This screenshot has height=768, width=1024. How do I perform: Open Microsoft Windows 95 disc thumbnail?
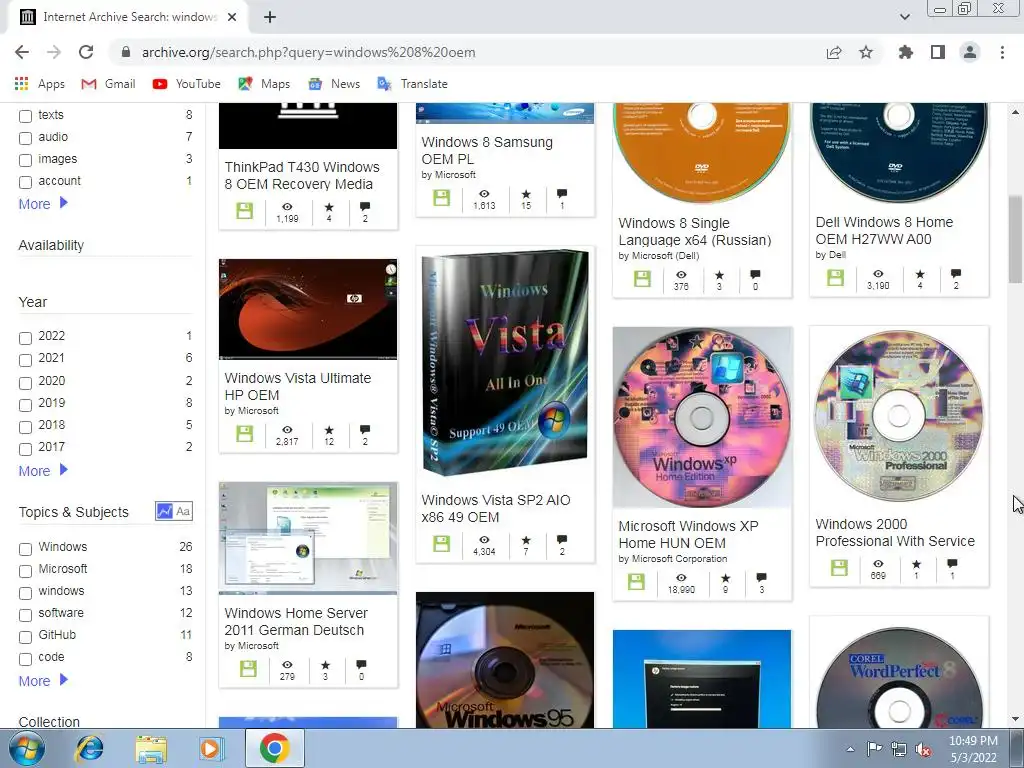[x=505, y=660]
